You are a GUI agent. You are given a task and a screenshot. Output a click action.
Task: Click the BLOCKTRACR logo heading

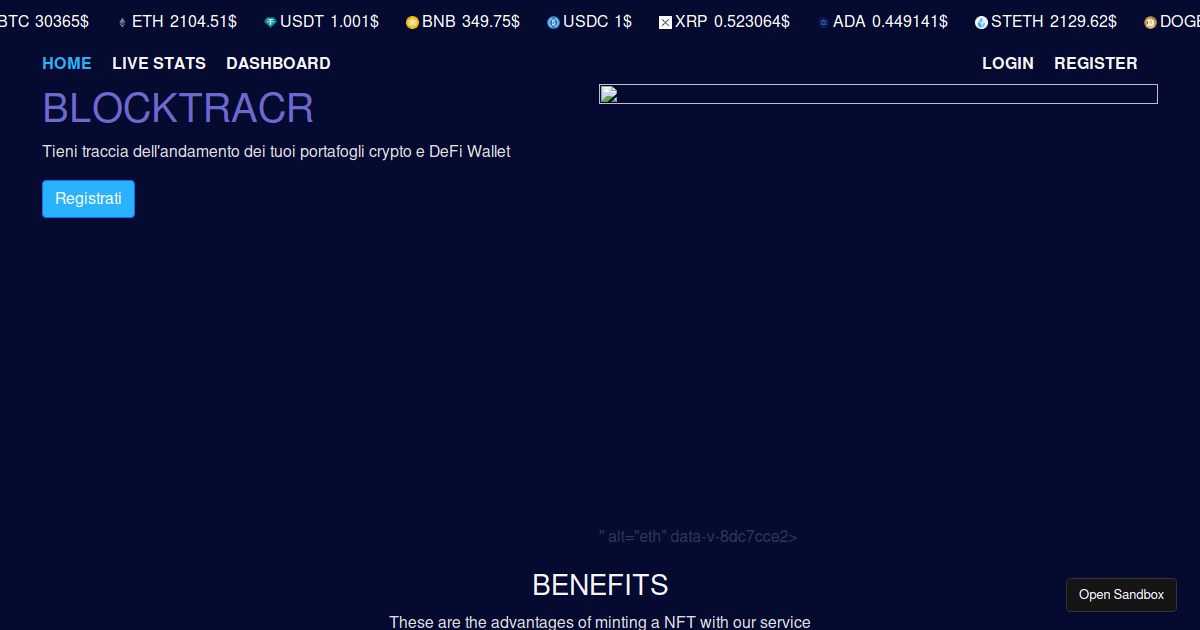click(178, 108)
